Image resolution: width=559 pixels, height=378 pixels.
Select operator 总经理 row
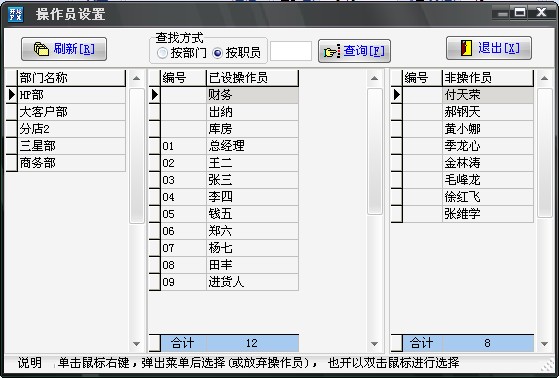(230, 146)
